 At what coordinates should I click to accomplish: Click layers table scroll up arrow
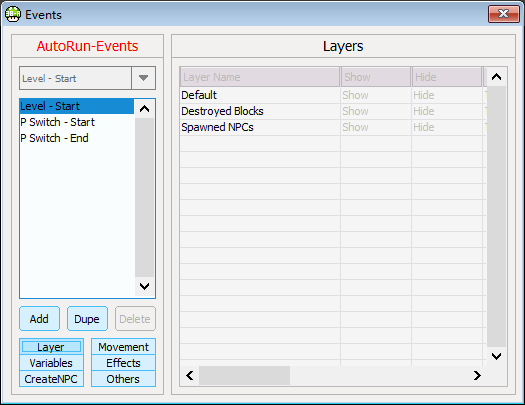(496, 77)
